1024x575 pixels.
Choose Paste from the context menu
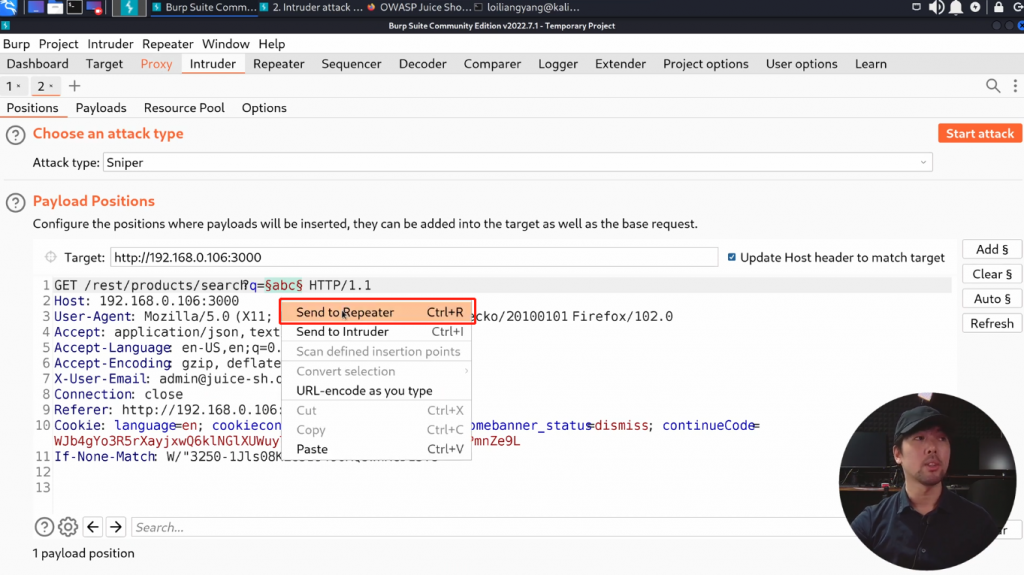click(377, 450)
